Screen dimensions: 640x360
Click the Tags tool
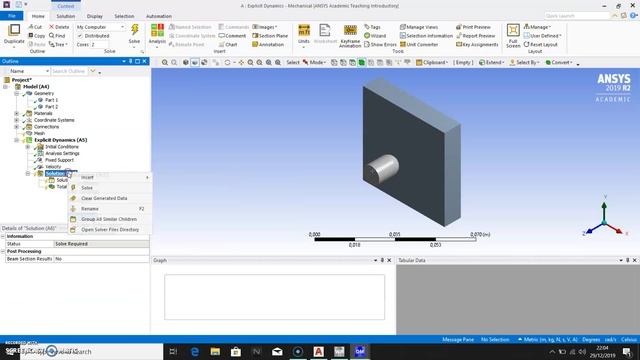(x=372, y=27)
